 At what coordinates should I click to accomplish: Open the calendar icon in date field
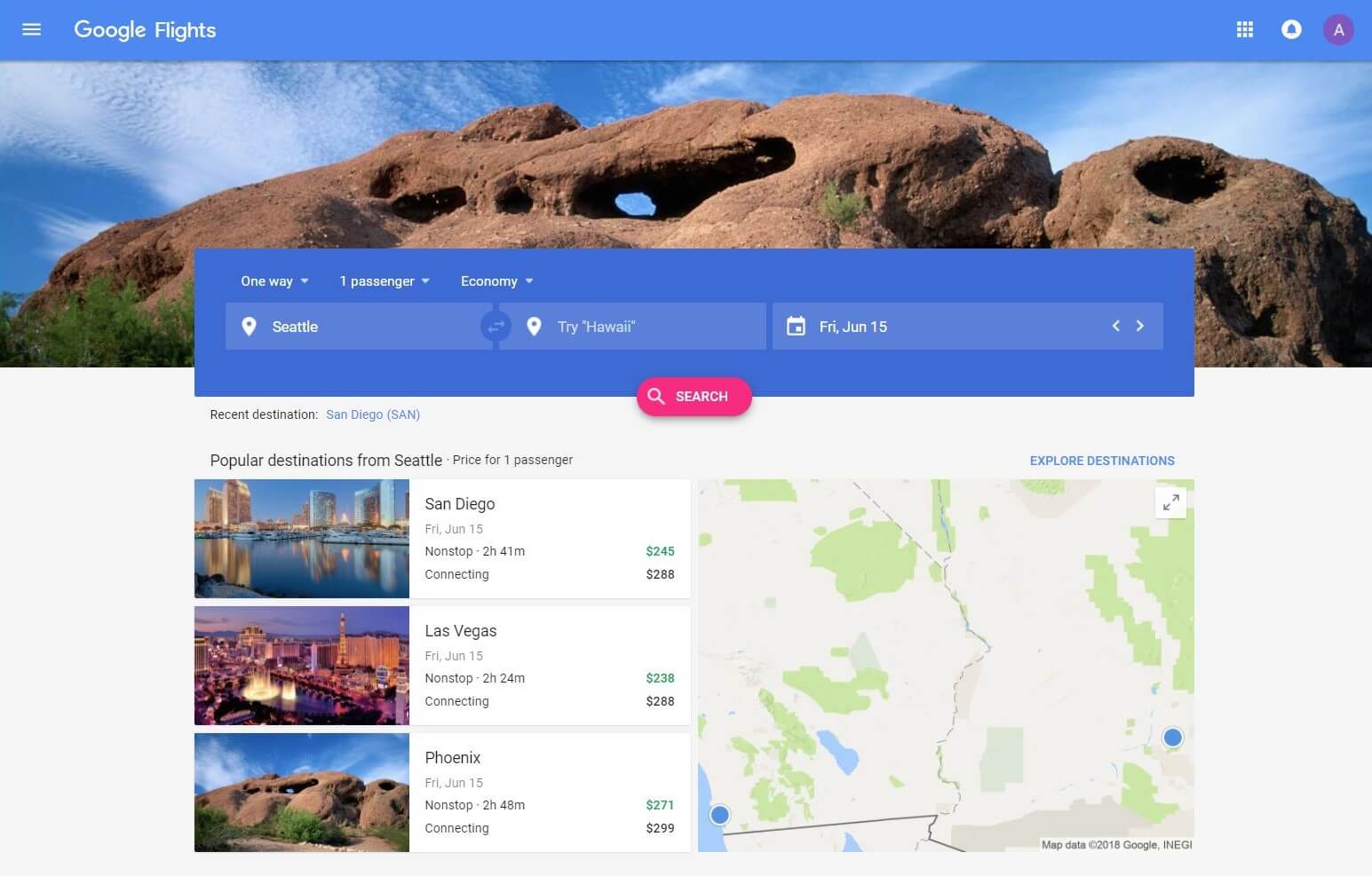[795, 326]
